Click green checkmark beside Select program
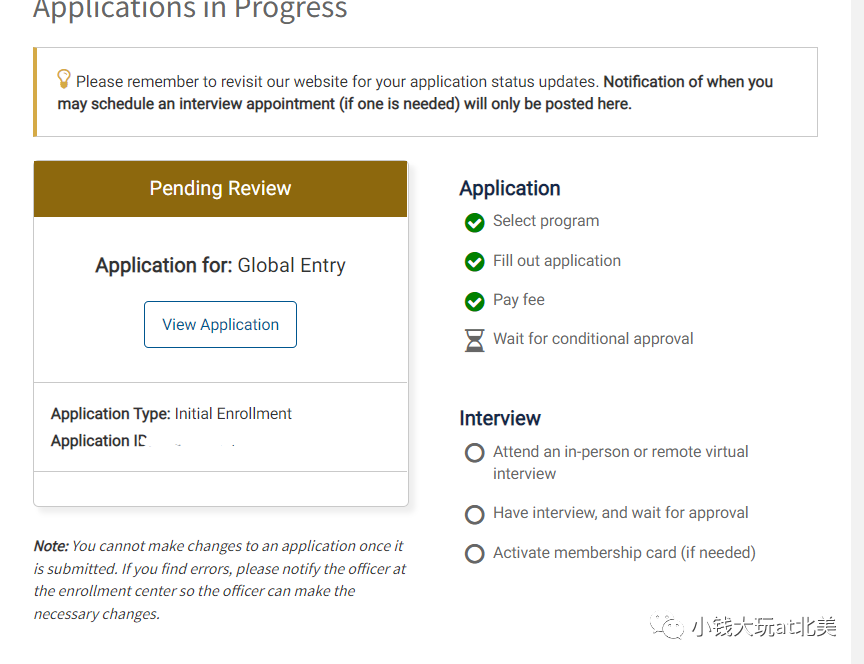Viewport: 864px width, 664px height. pos(474,223)
